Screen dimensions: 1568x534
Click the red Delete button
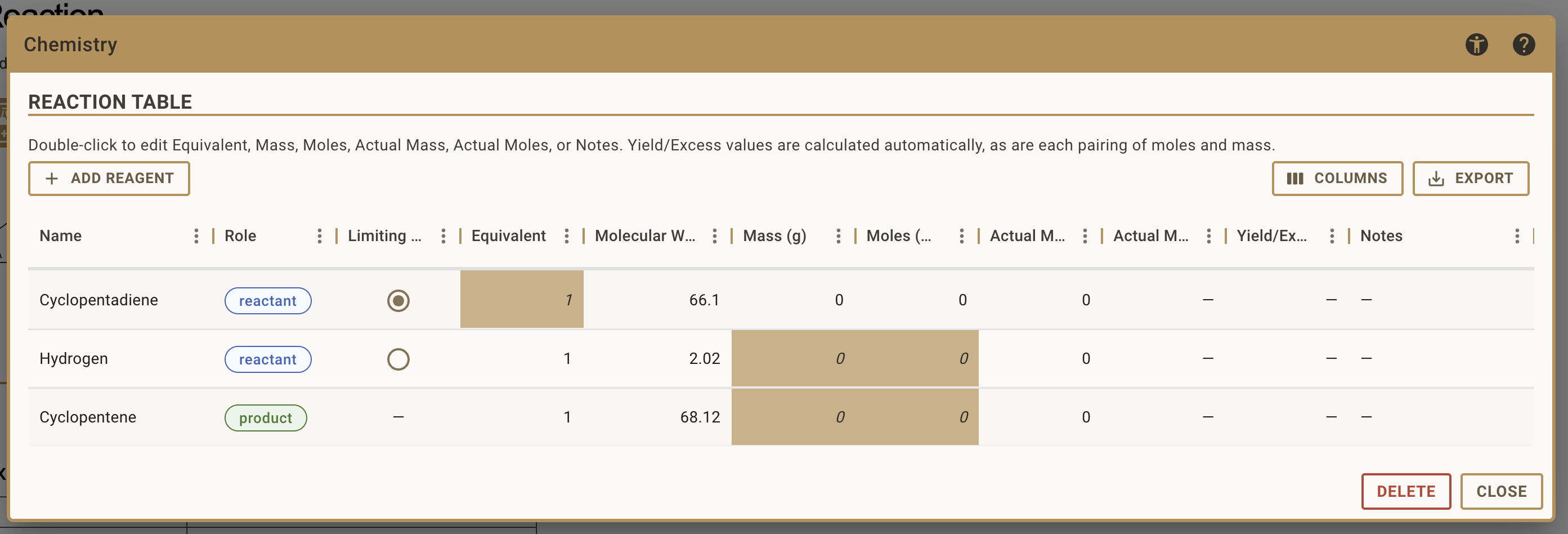pos(1405,491)
